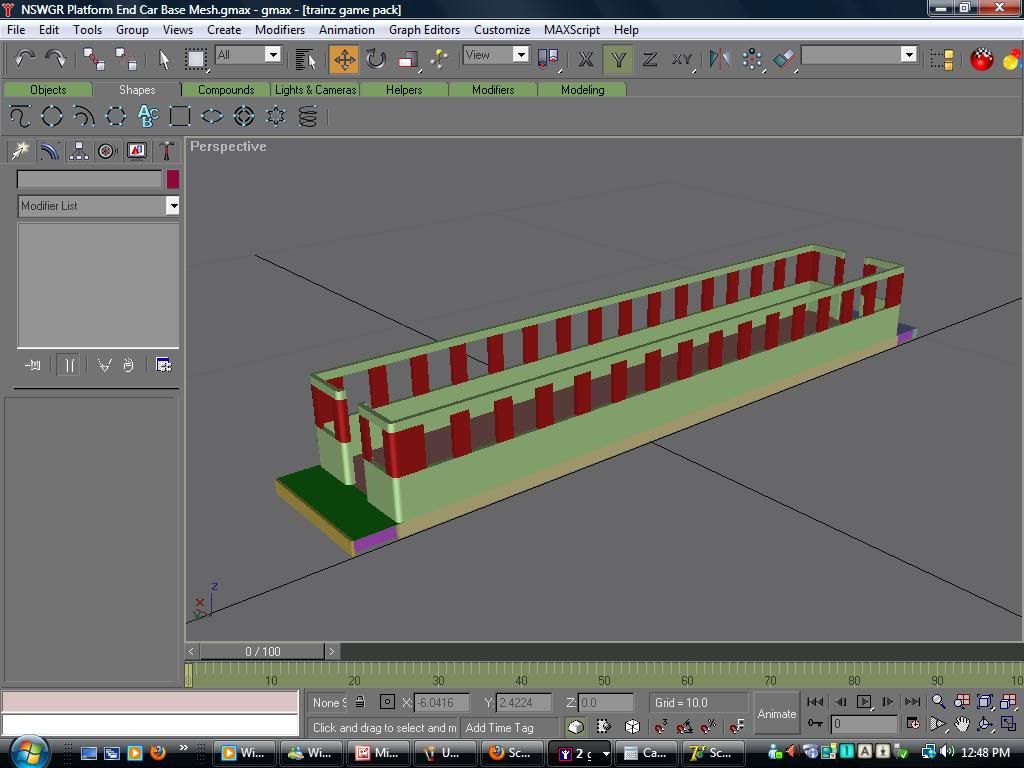Open the MAXScript menu

(572, 30)
